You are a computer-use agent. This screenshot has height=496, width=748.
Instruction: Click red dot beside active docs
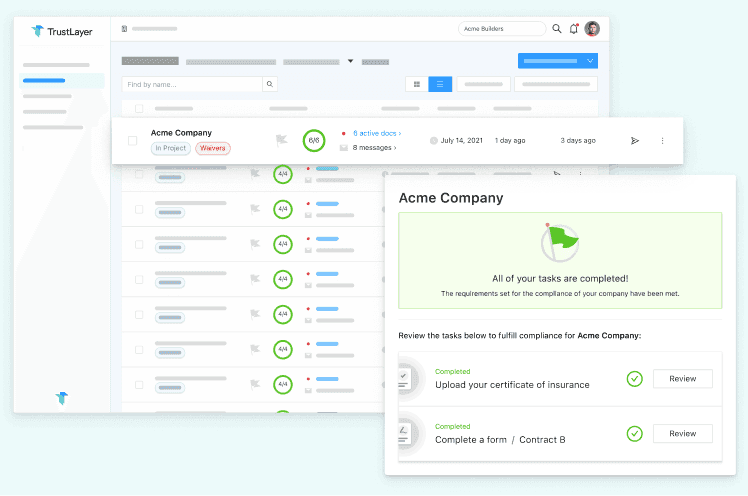[x=343, y=134]
